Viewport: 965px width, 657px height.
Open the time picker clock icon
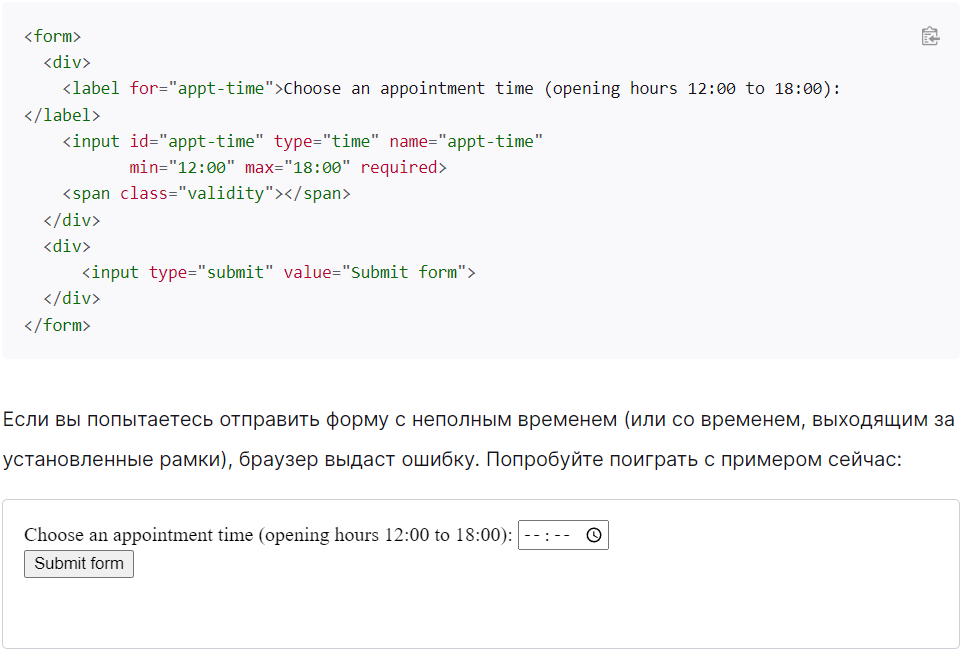593,535
